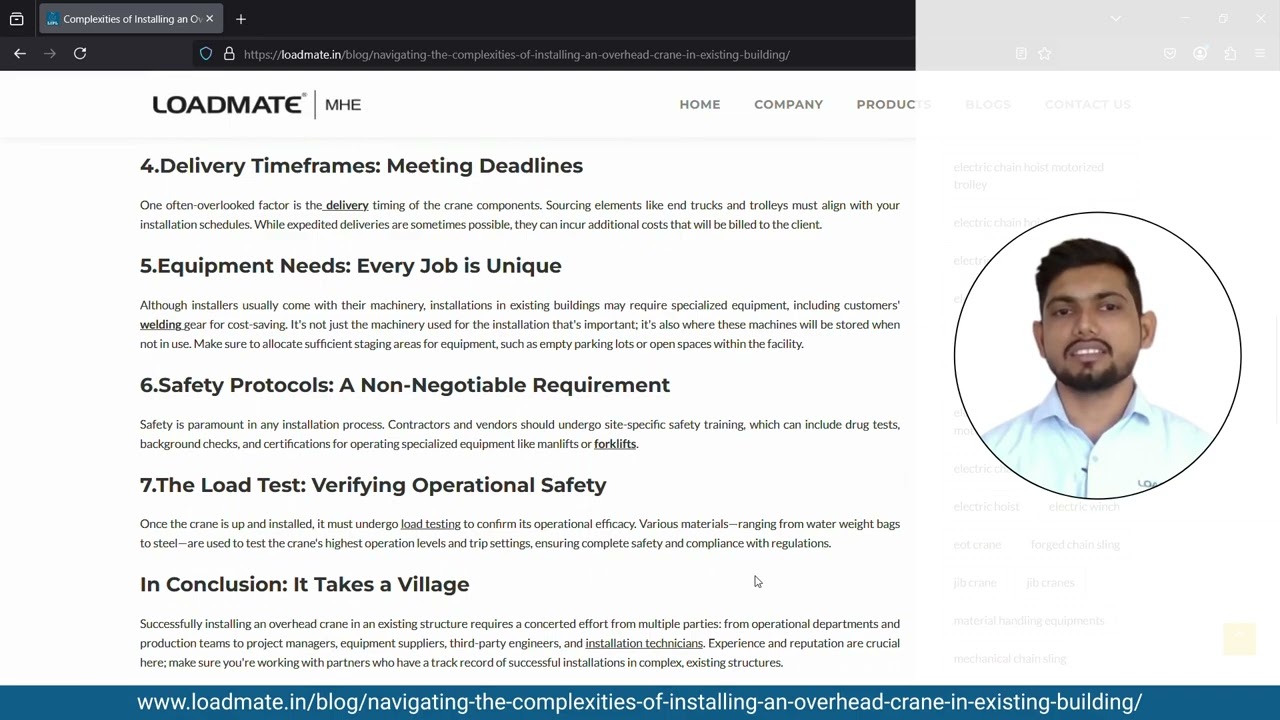Click heading '4.Delivery Timeframes: Meeting Deadlines'
Screen dimensions: 1280x720
coord(361,166)
